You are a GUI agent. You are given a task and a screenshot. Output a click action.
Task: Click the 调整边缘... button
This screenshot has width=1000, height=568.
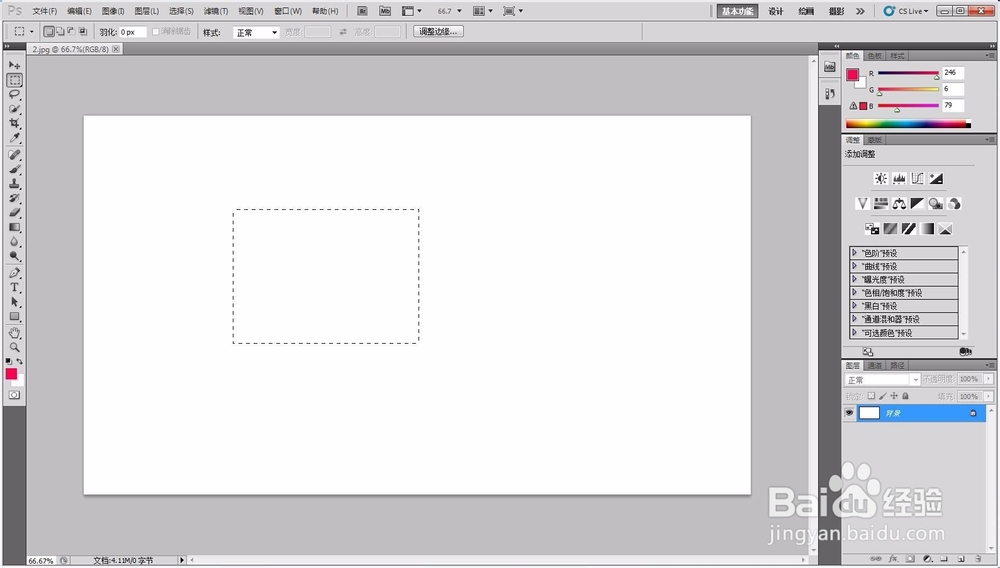(438, 31)
